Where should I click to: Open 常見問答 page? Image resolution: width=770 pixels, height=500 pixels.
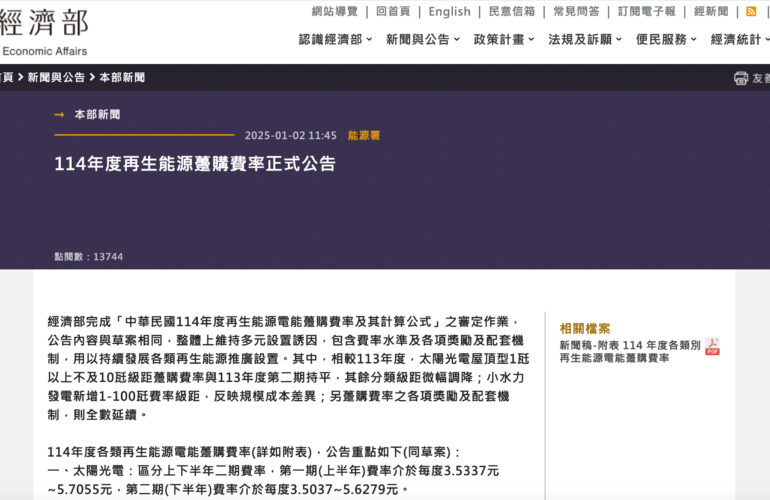(577, 11)
